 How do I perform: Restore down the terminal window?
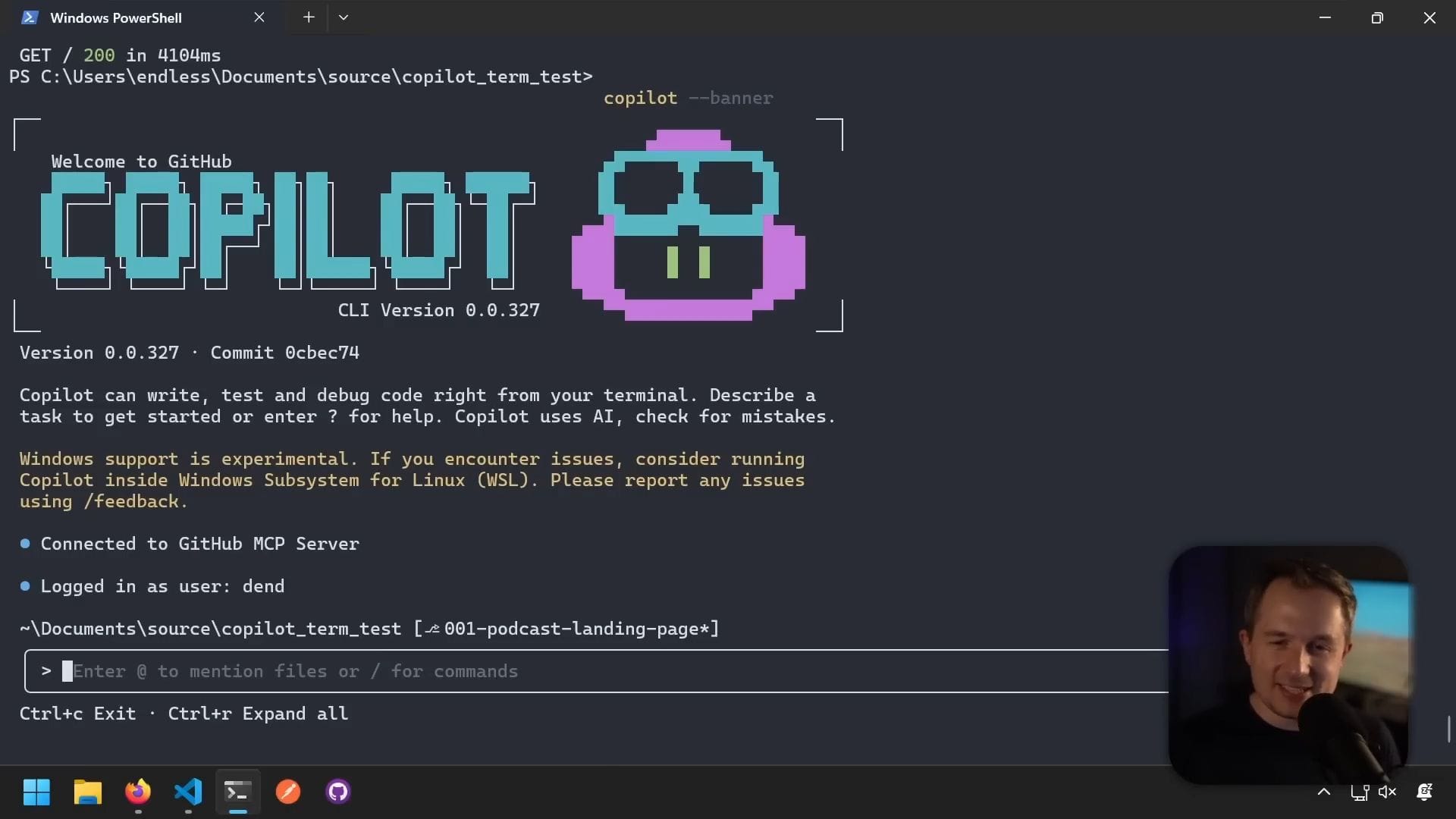pyautogui.click(x=1377, y=17)
